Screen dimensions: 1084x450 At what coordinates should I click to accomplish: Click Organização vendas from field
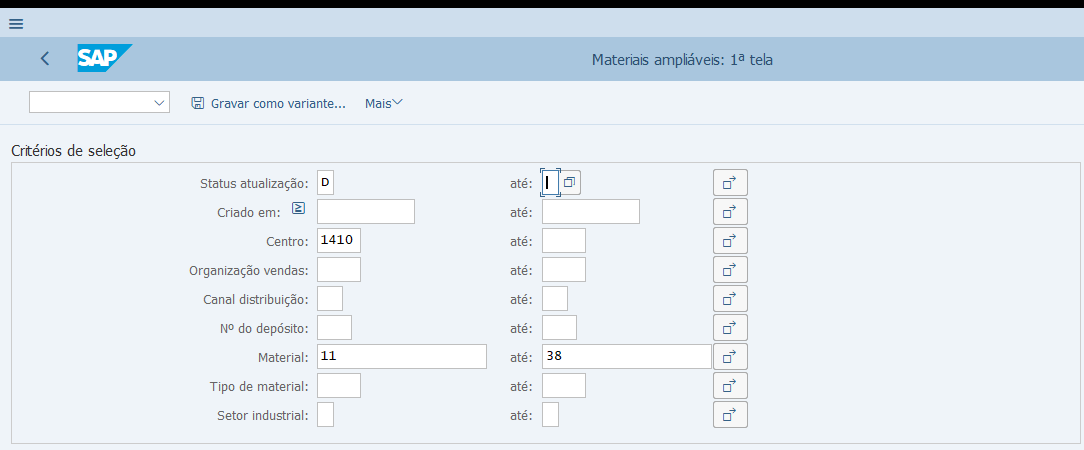click(x=339, y=270)
